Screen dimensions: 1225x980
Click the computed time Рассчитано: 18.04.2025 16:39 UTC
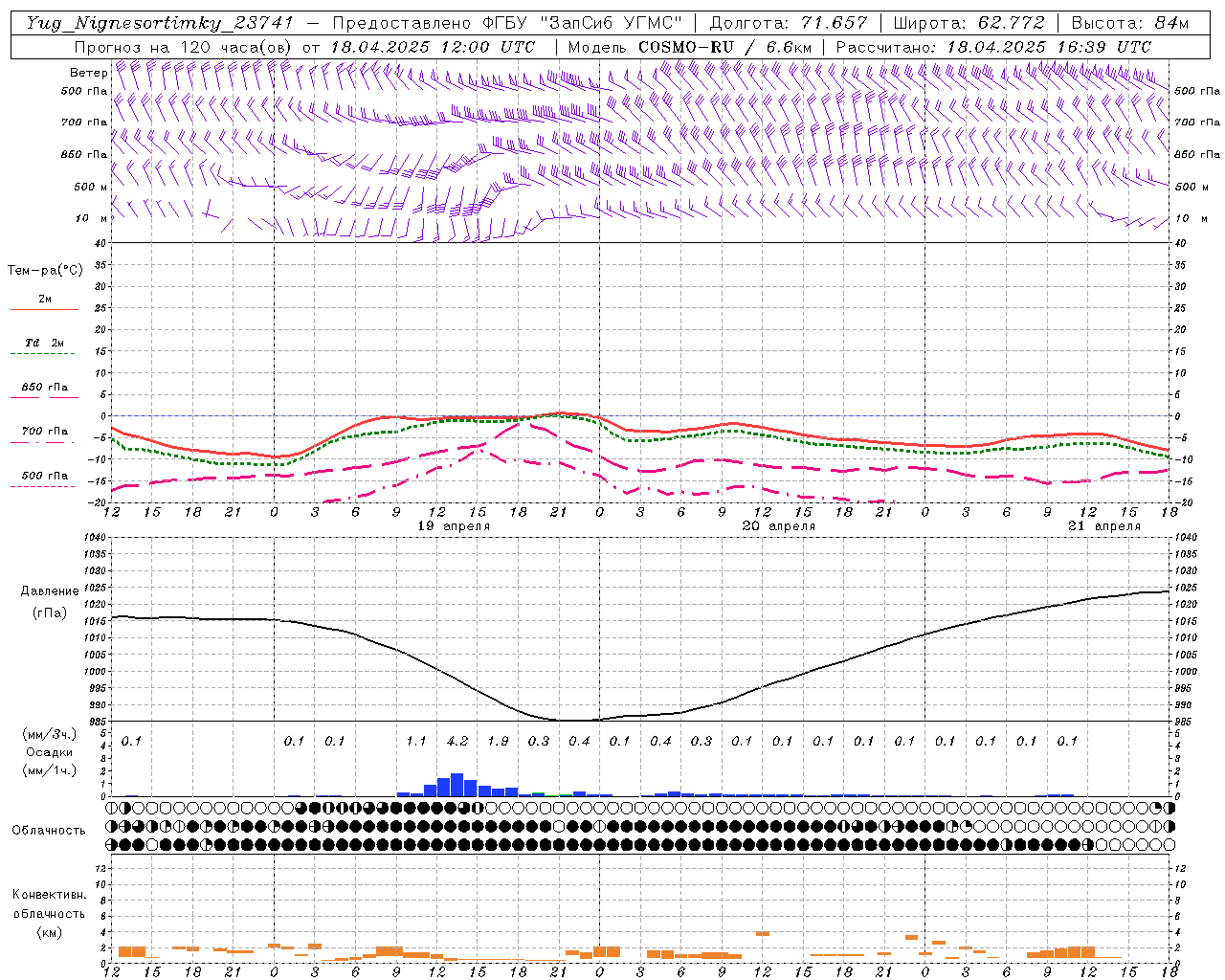click(x=993, y=47)
